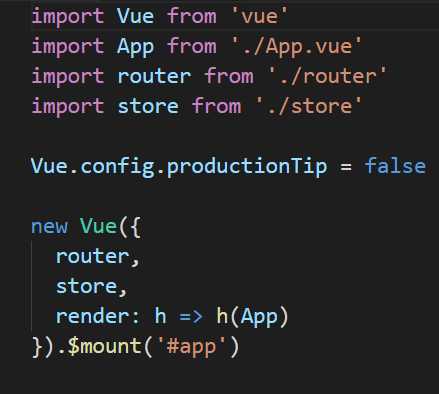The height and width of the screenshot is (394, 439).
Task: Click Vue identifier in first import line
Action: pyautogui.click(x=135, y=16)
